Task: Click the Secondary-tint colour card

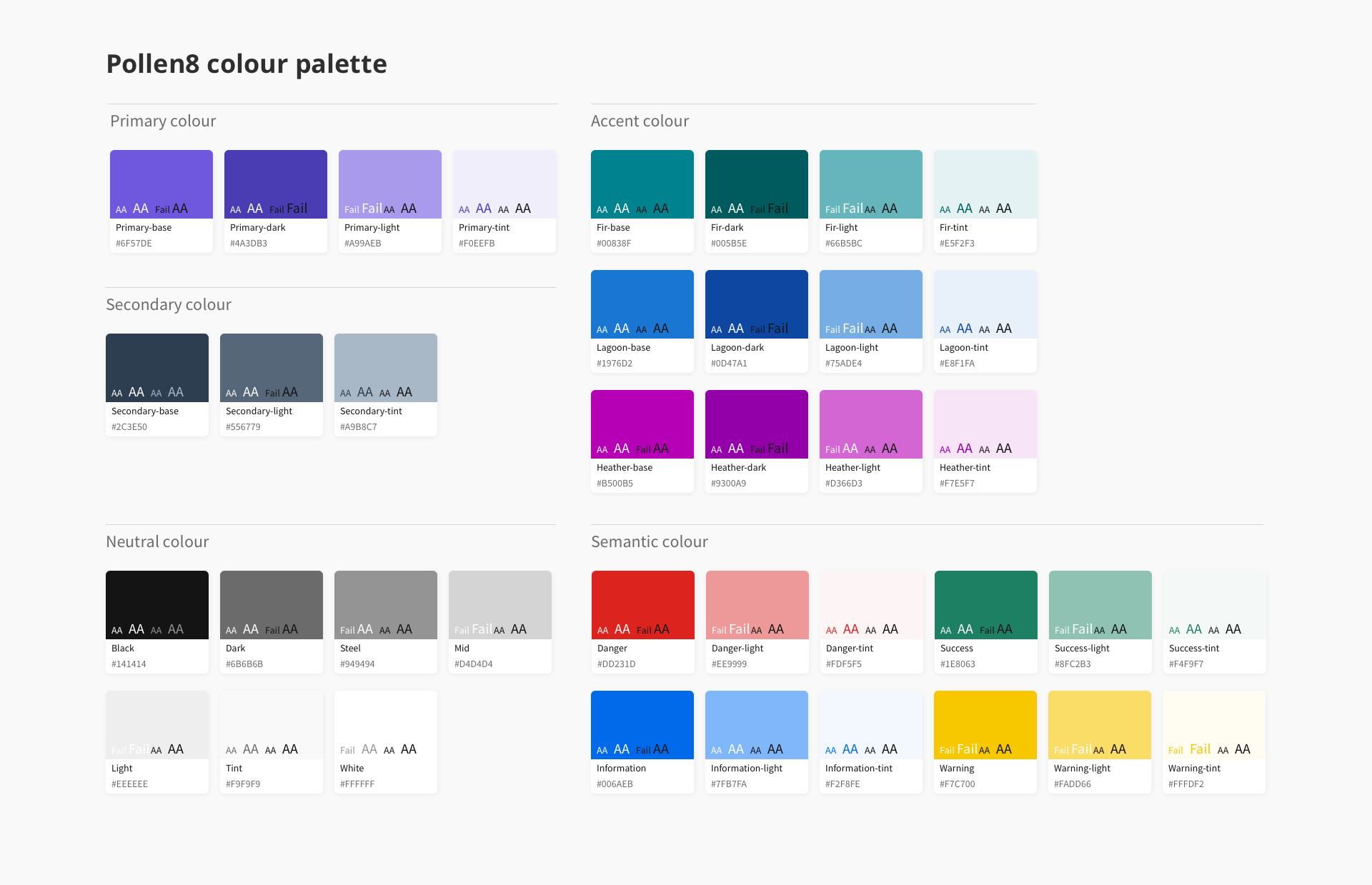Action: coord(385,367)
